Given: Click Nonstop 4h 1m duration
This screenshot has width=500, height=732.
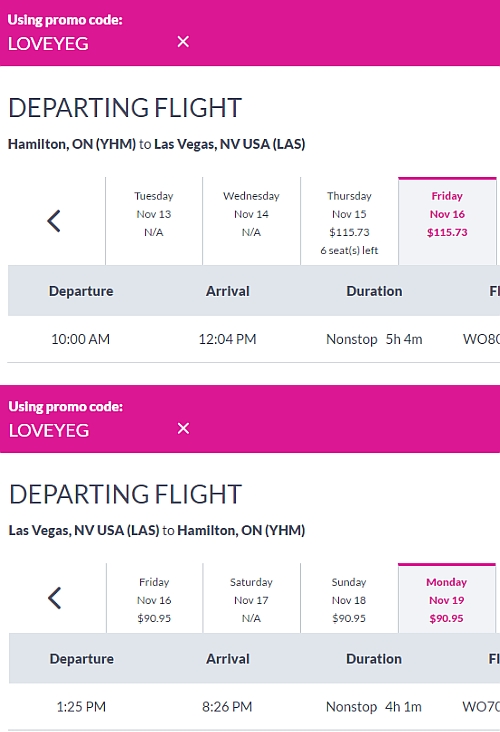Looking at the screenshot, I should (373, 706).
